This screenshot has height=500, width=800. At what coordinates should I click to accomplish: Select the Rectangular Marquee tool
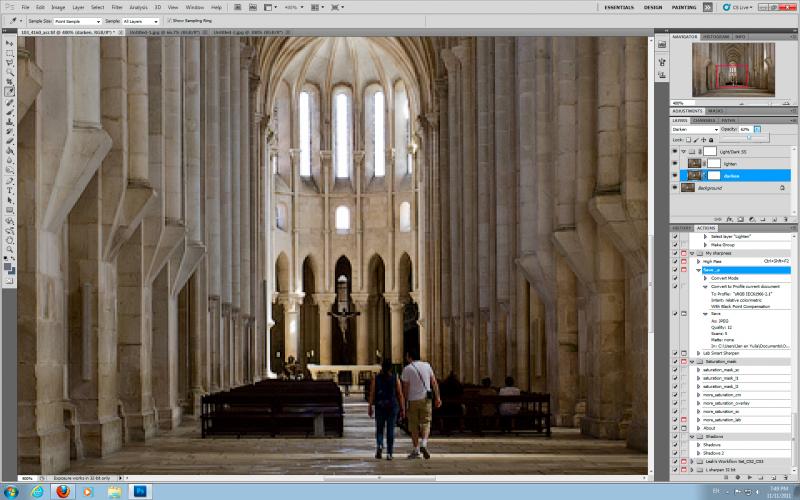tap(9, 53)
